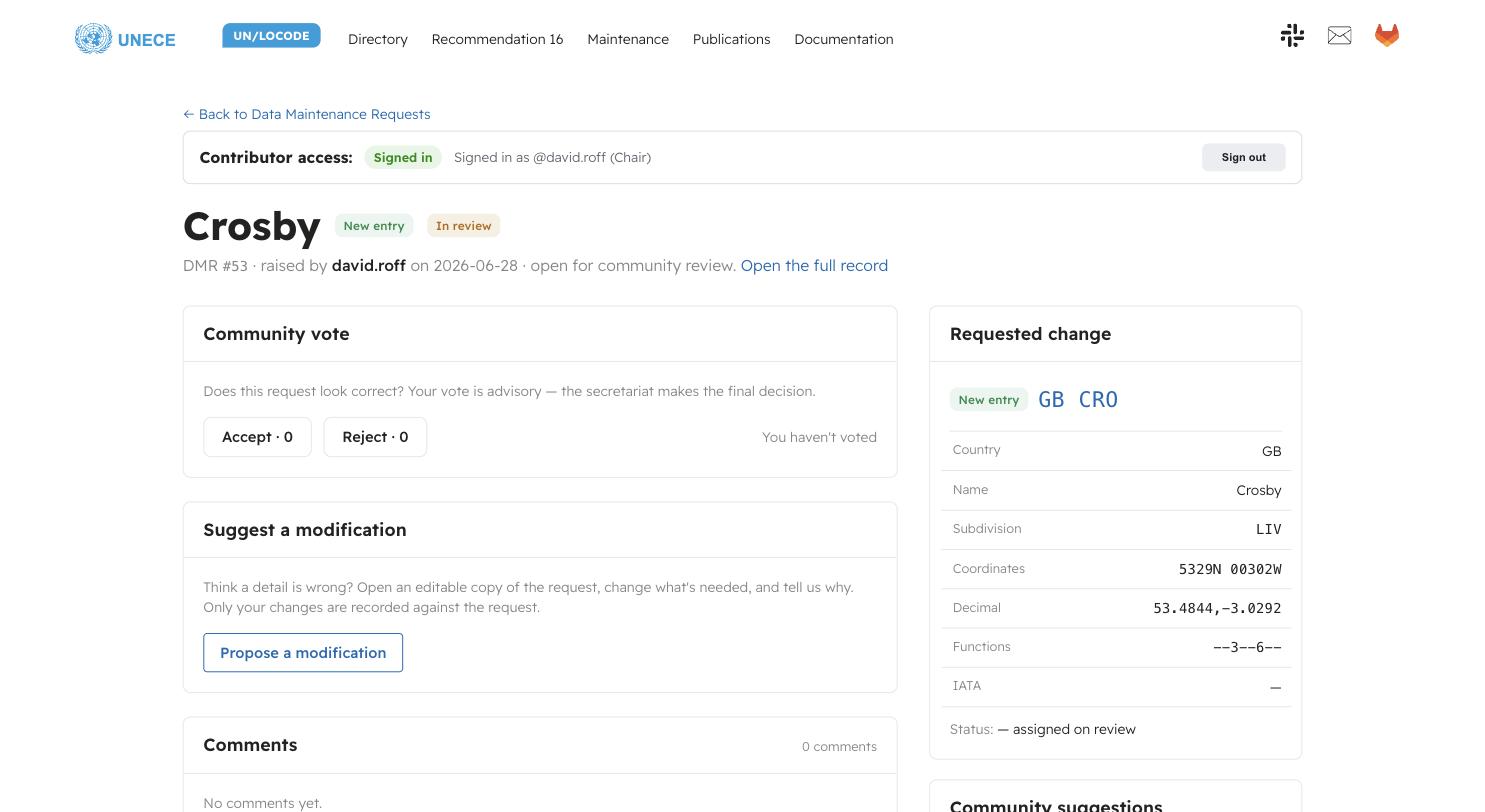Click the Comments section heading
Image resolution: width=1485 pixels, height=812 pixels.
tap(250, 745)
